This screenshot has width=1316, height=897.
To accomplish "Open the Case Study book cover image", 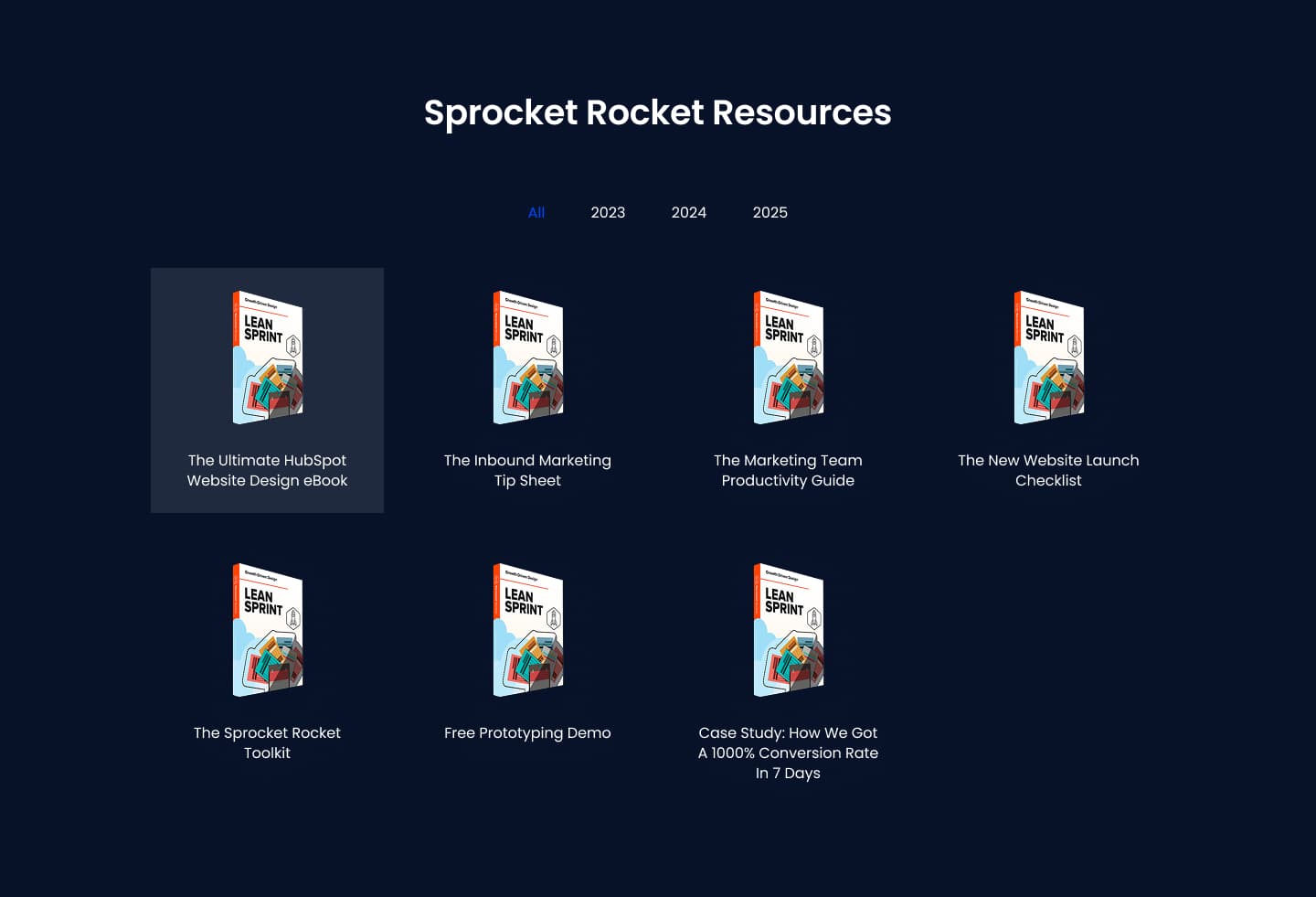I will tap(788, 630).
